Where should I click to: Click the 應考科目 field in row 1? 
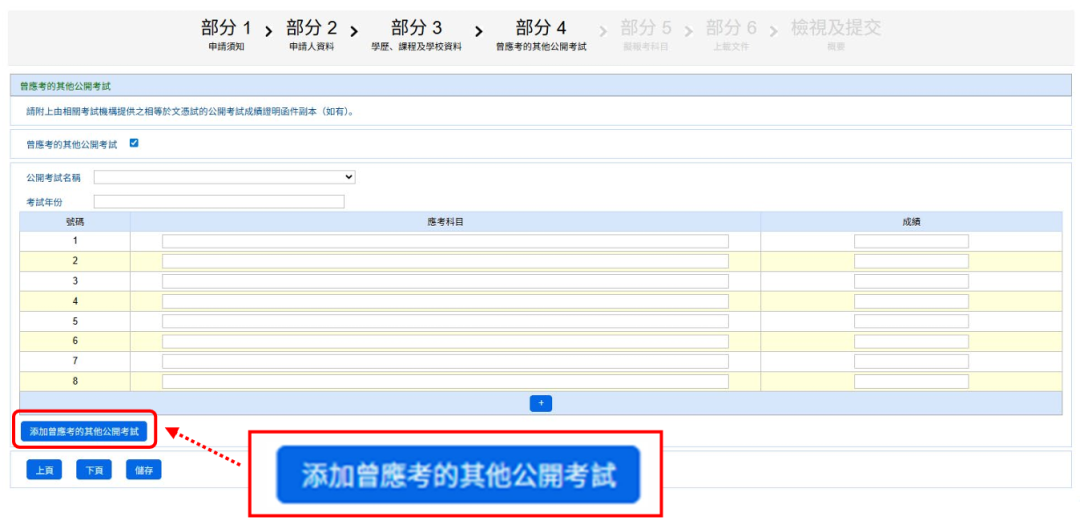pyautogui.click(x=445, y=241)
